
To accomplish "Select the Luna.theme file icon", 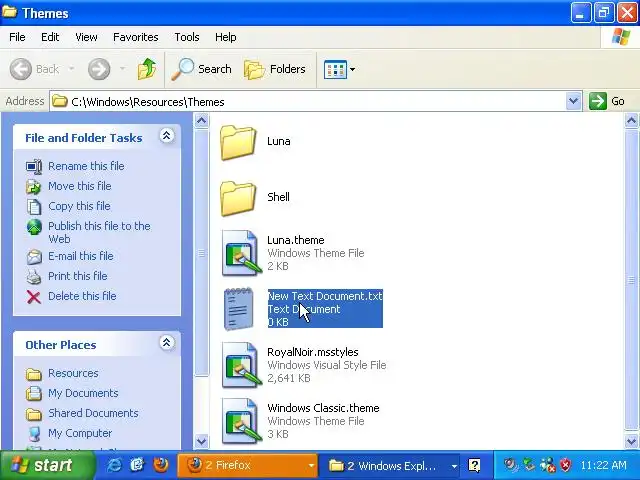I will coord(241,253).
